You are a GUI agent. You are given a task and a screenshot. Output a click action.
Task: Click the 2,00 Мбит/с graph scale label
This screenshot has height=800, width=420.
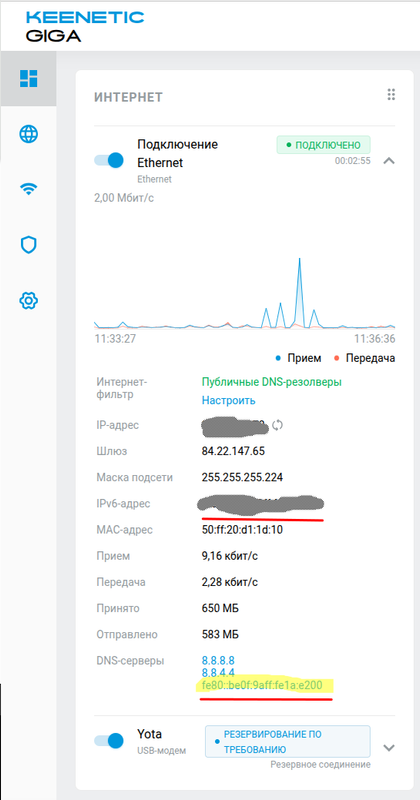tap(124, 197)
